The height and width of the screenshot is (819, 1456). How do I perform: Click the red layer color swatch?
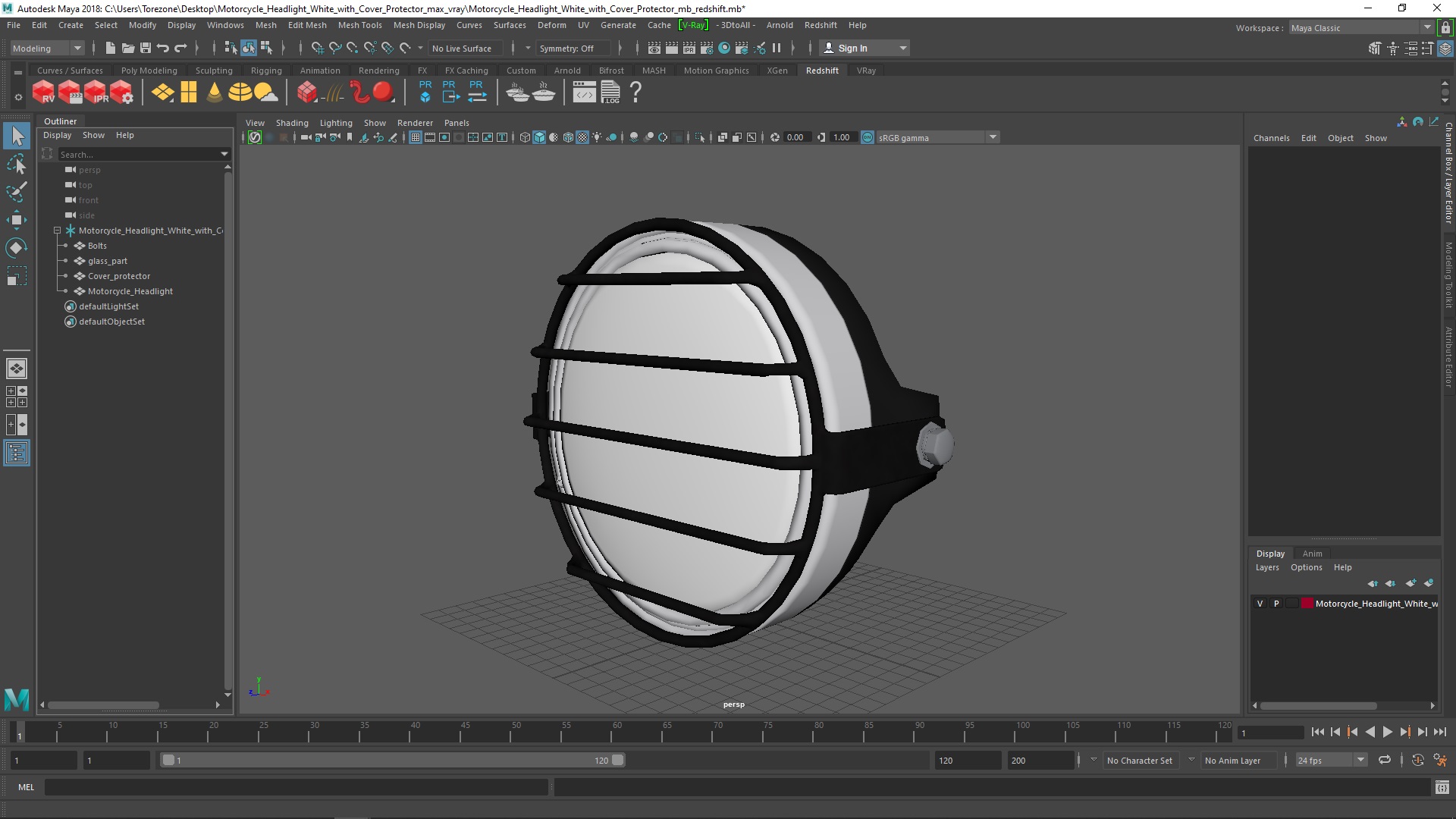pos(1307,604)
